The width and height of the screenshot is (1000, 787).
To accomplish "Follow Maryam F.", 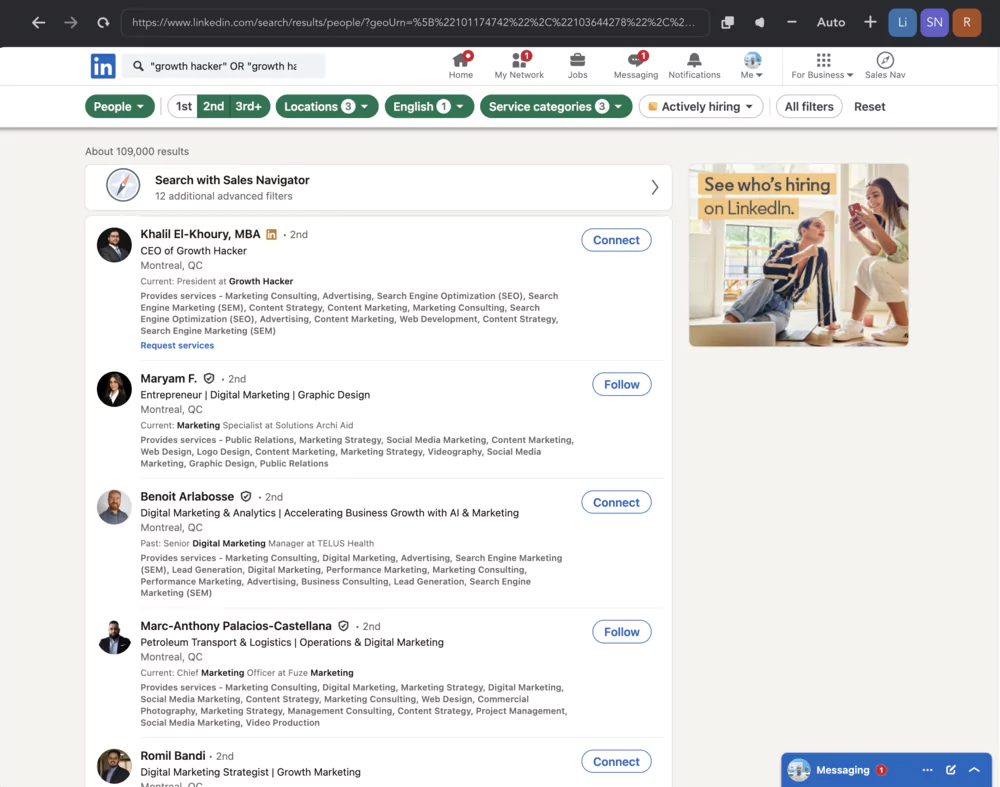I will coord(622,384).
